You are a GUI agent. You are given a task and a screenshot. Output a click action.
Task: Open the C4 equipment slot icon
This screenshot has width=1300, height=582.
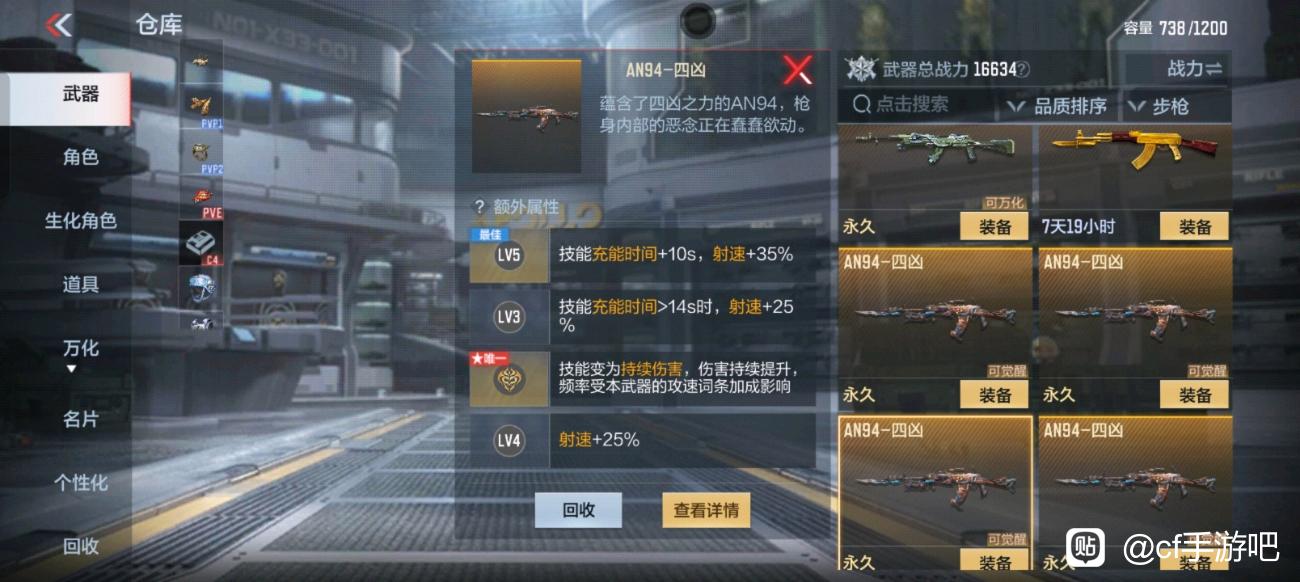pyautogui.click(x=202, y=243)
